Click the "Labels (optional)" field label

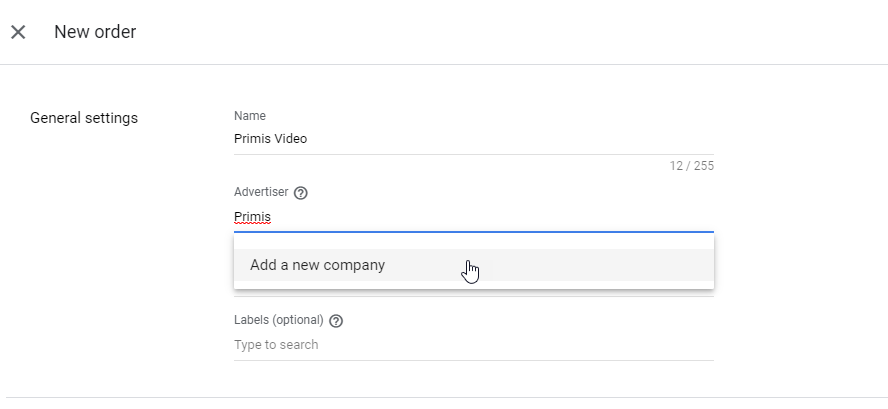pos(279,320)
